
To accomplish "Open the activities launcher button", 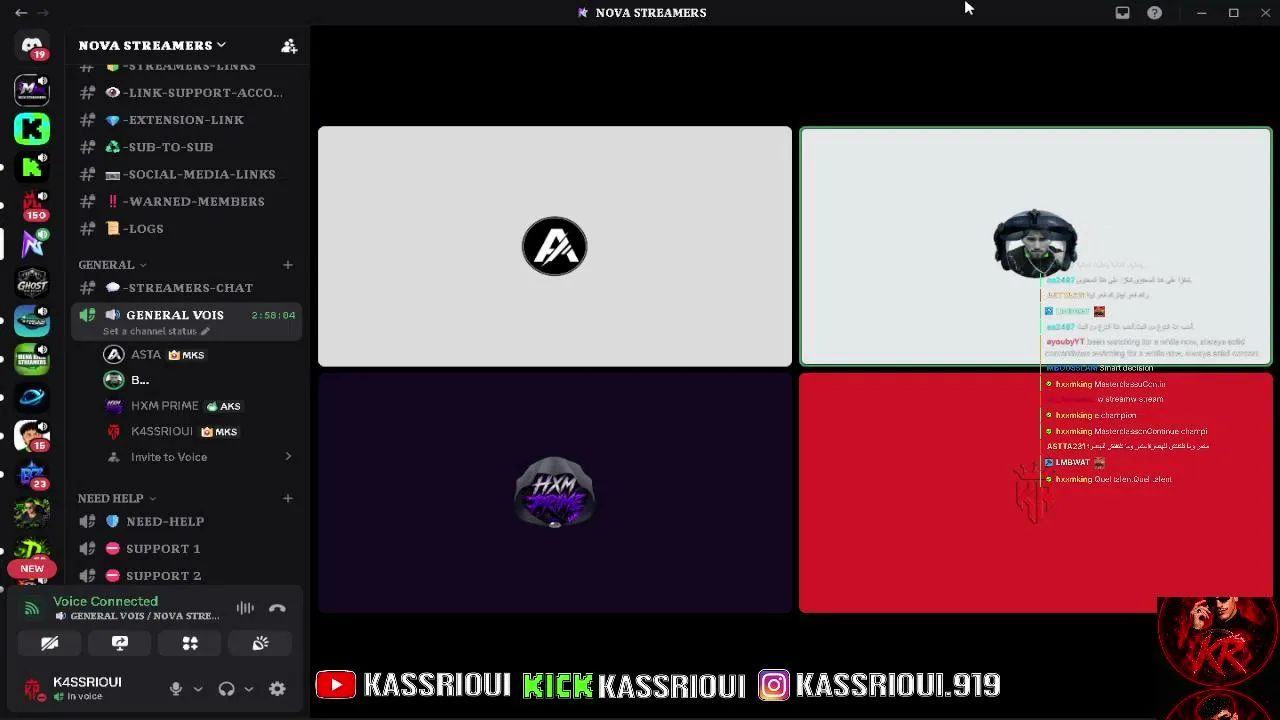I will coord(190,643).
